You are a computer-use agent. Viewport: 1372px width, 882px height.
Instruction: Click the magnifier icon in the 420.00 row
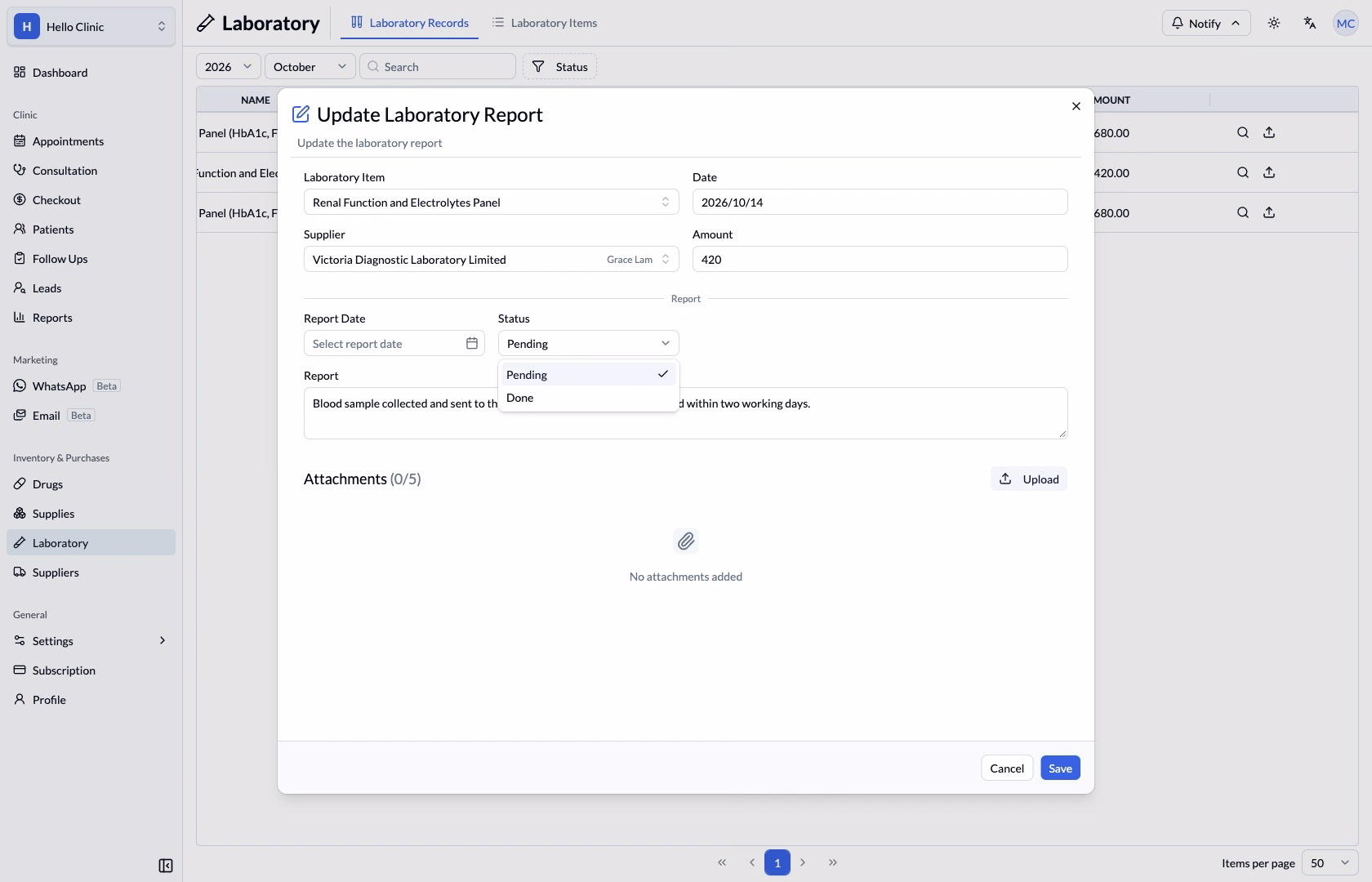(1243, 172)
